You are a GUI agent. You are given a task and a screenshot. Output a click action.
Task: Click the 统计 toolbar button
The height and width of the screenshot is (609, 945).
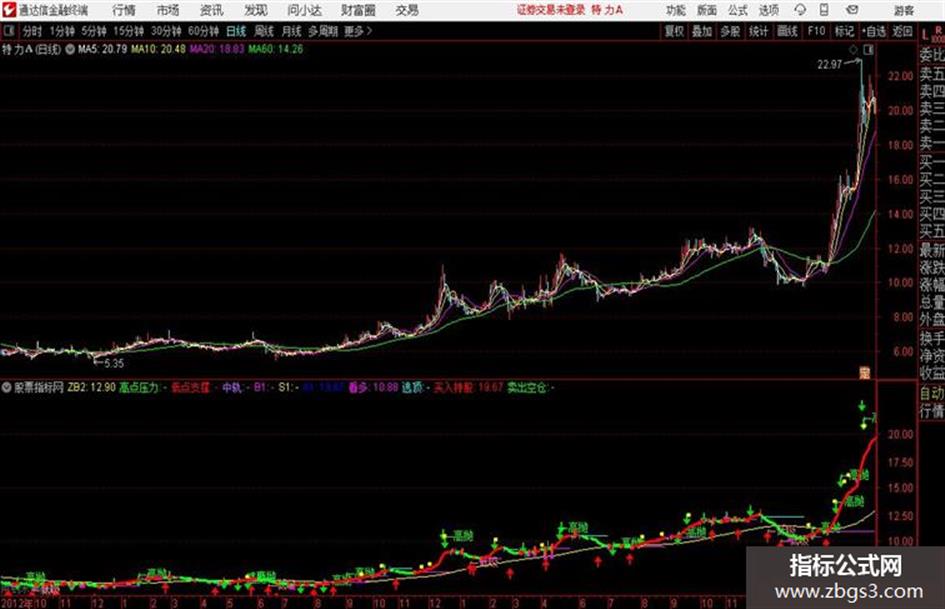[758, 31]
